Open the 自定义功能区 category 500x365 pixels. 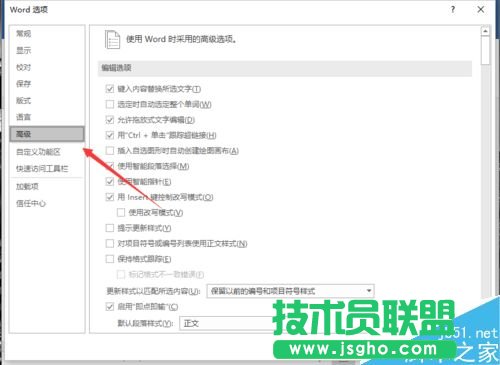point(38,152)
